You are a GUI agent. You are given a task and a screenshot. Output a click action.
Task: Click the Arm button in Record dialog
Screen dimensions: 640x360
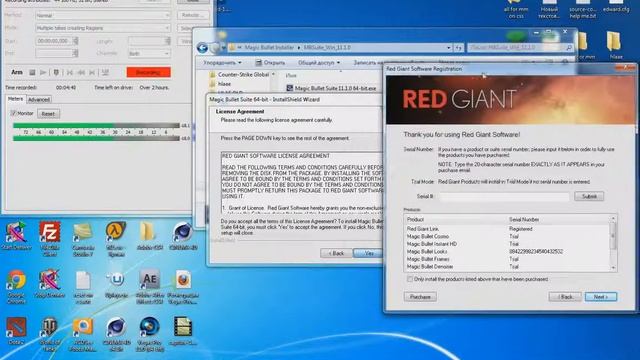coord(17,72)
